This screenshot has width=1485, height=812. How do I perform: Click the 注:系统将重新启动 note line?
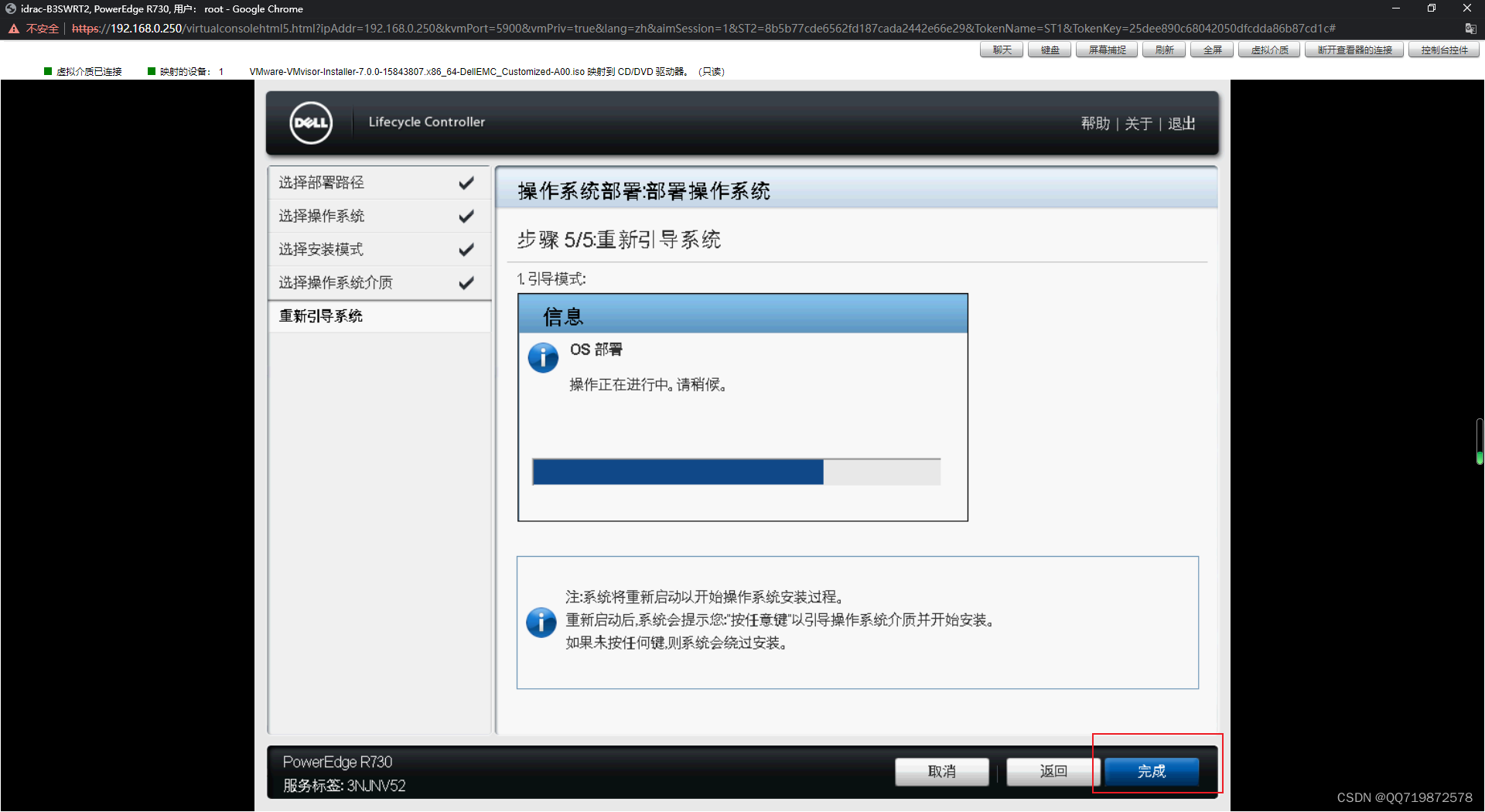pos(706,598)
